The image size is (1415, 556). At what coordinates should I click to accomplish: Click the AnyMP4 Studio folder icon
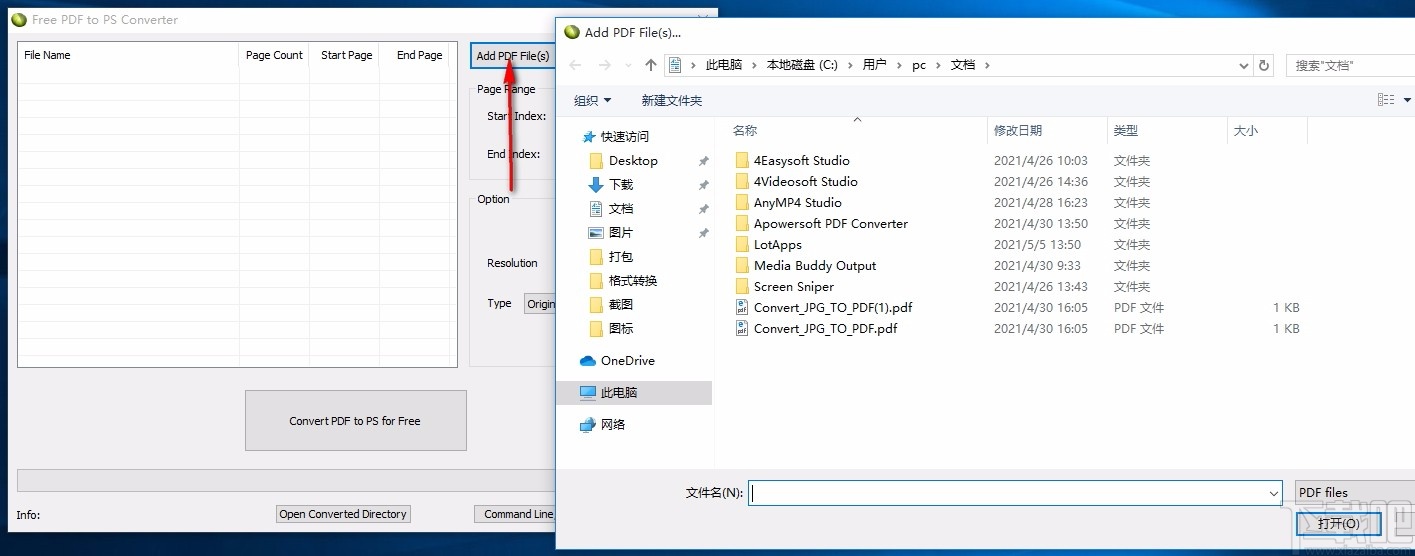742,202
